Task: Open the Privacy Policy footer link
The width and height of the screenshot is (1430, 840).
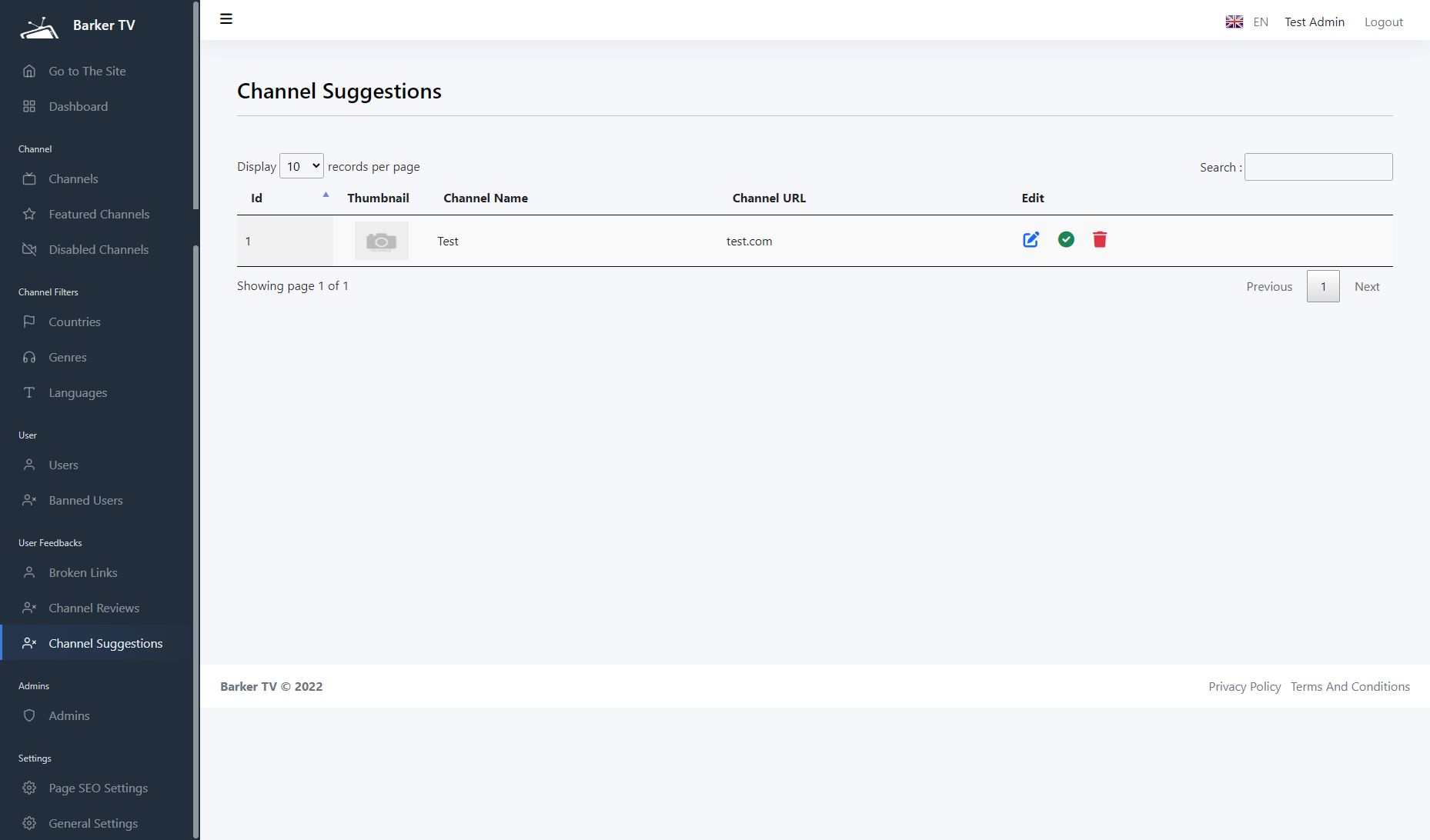Action: click(x=1244, y=686)
